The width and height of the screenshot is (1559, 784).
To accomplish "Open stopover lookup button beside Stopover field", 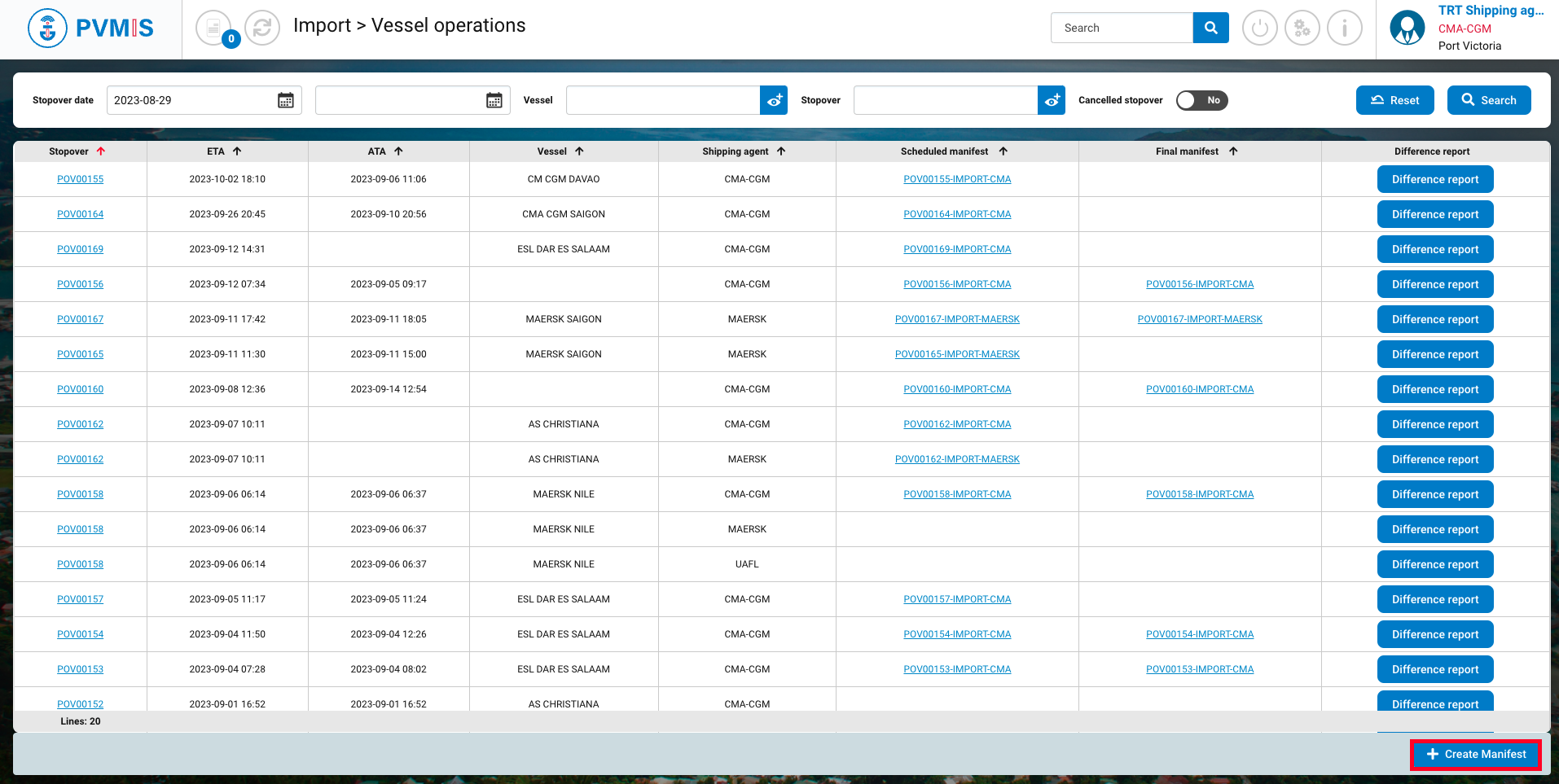I will click(1052, 100).
